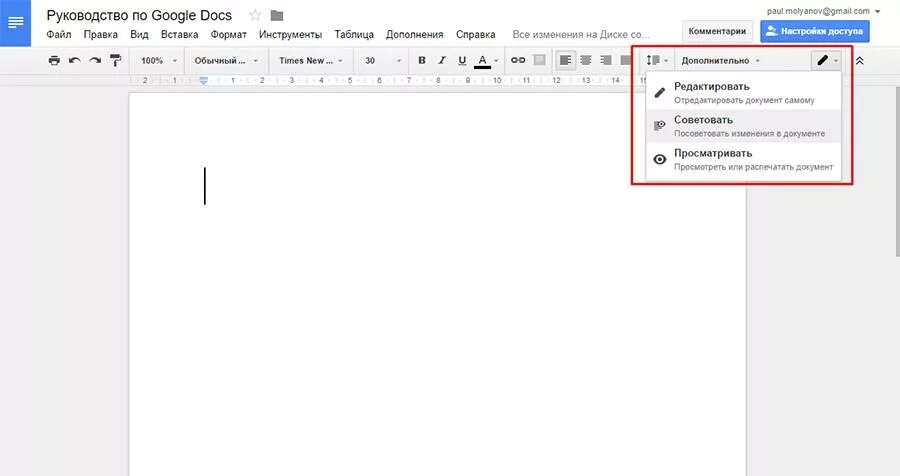Select the Просматривать mode option

[743, 159]
